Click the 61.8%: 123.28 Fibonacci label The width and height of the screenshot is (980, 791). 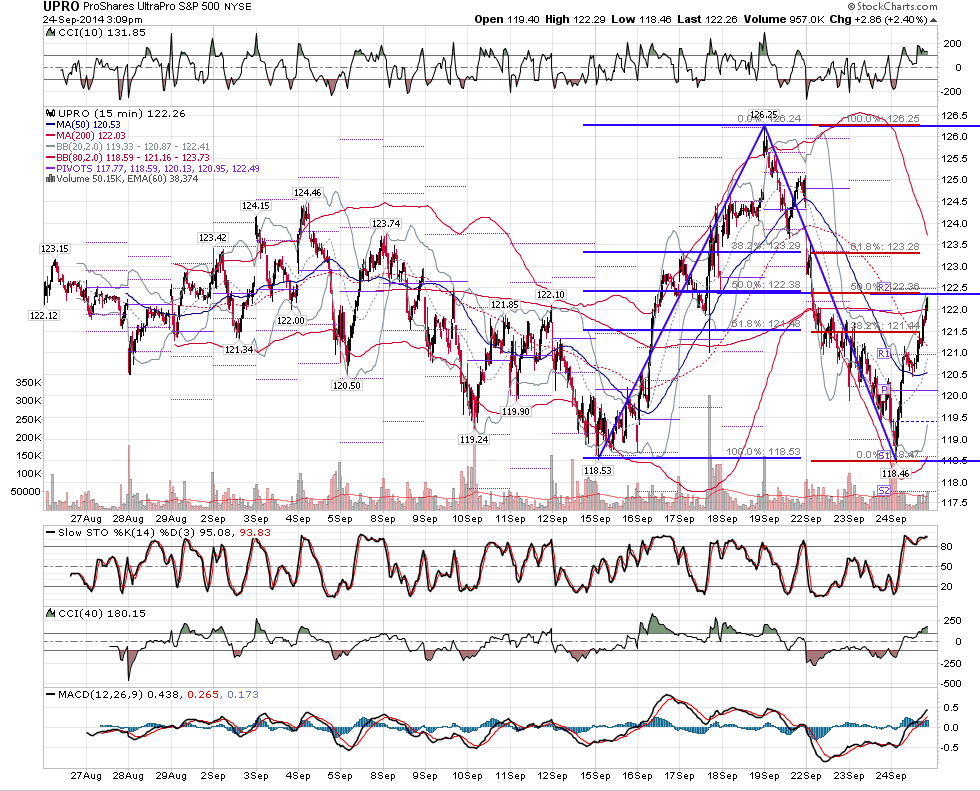(x=884, y=247)
